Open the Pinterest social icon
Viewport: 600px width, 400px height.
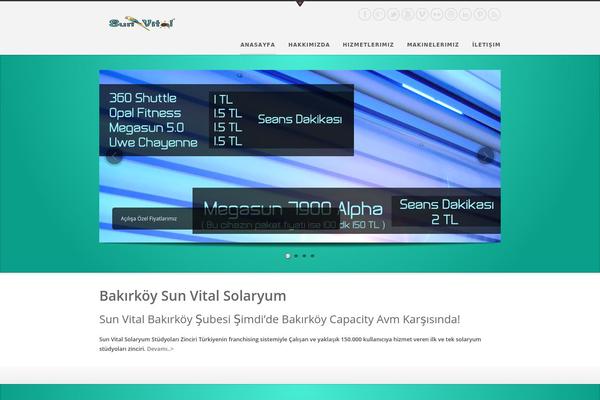pyautogui.click(x=480, y=14)
